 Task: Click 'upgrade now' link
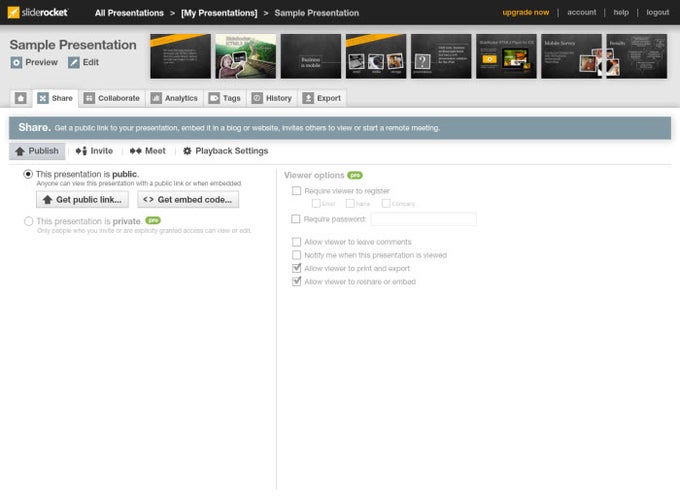[x=526, y=13]
